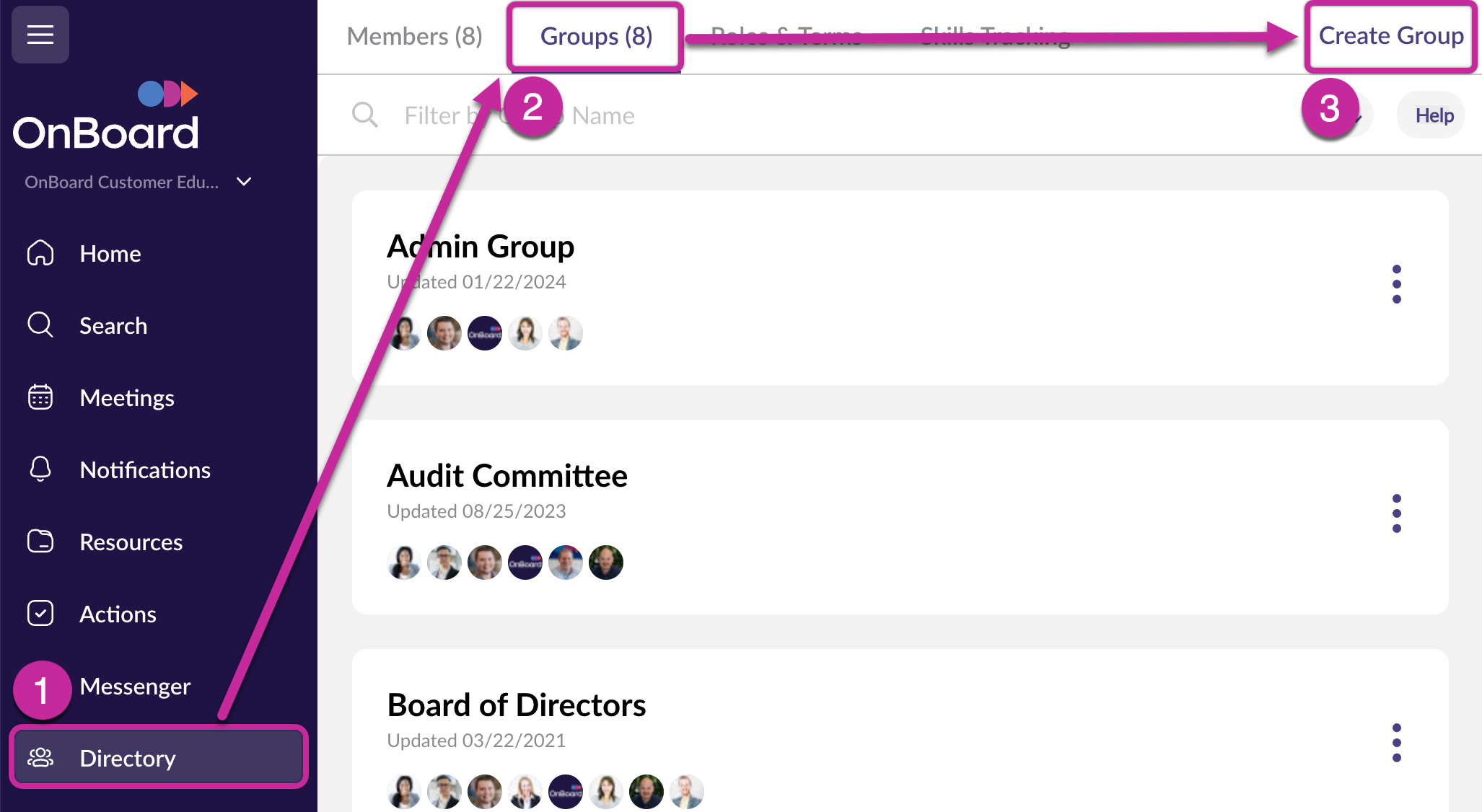Click the Help button
Screen dimensions: 1482x812
pyautogui.click(x=1434, y=115)
